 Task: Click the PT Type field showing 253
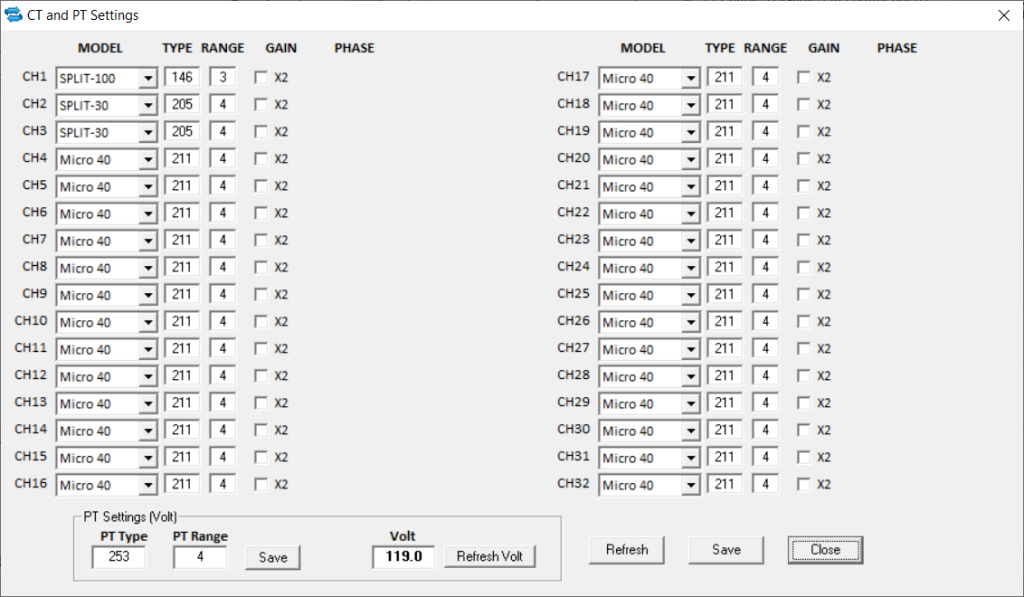(x=118, y=557)
